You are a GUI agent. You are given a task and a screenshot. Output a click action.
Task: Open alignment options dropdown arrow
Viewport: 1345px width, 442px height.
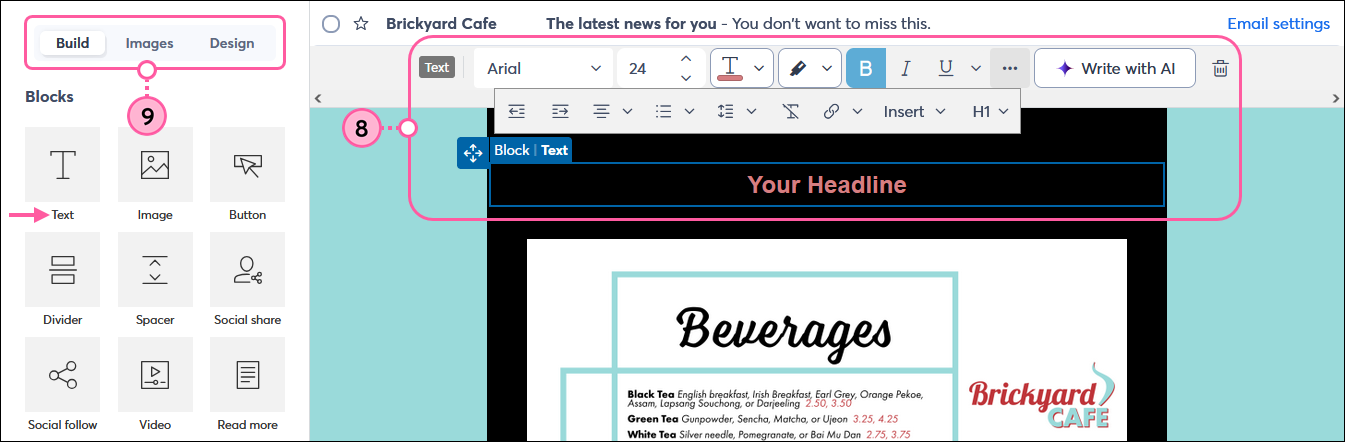pos(628,111)
